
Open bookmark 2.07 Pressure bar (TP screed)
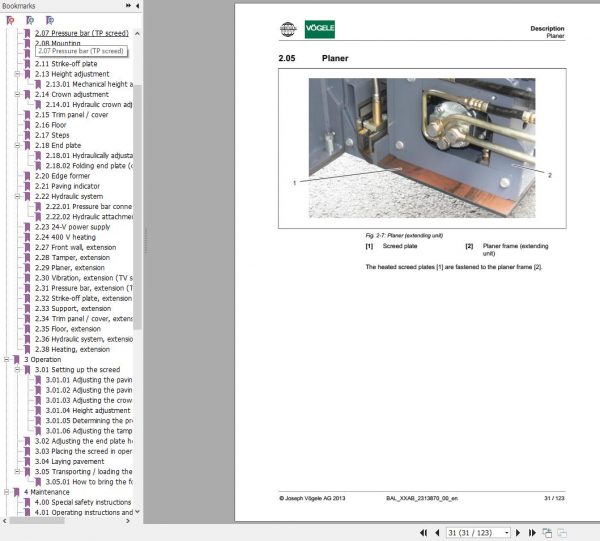pos(82,33)
